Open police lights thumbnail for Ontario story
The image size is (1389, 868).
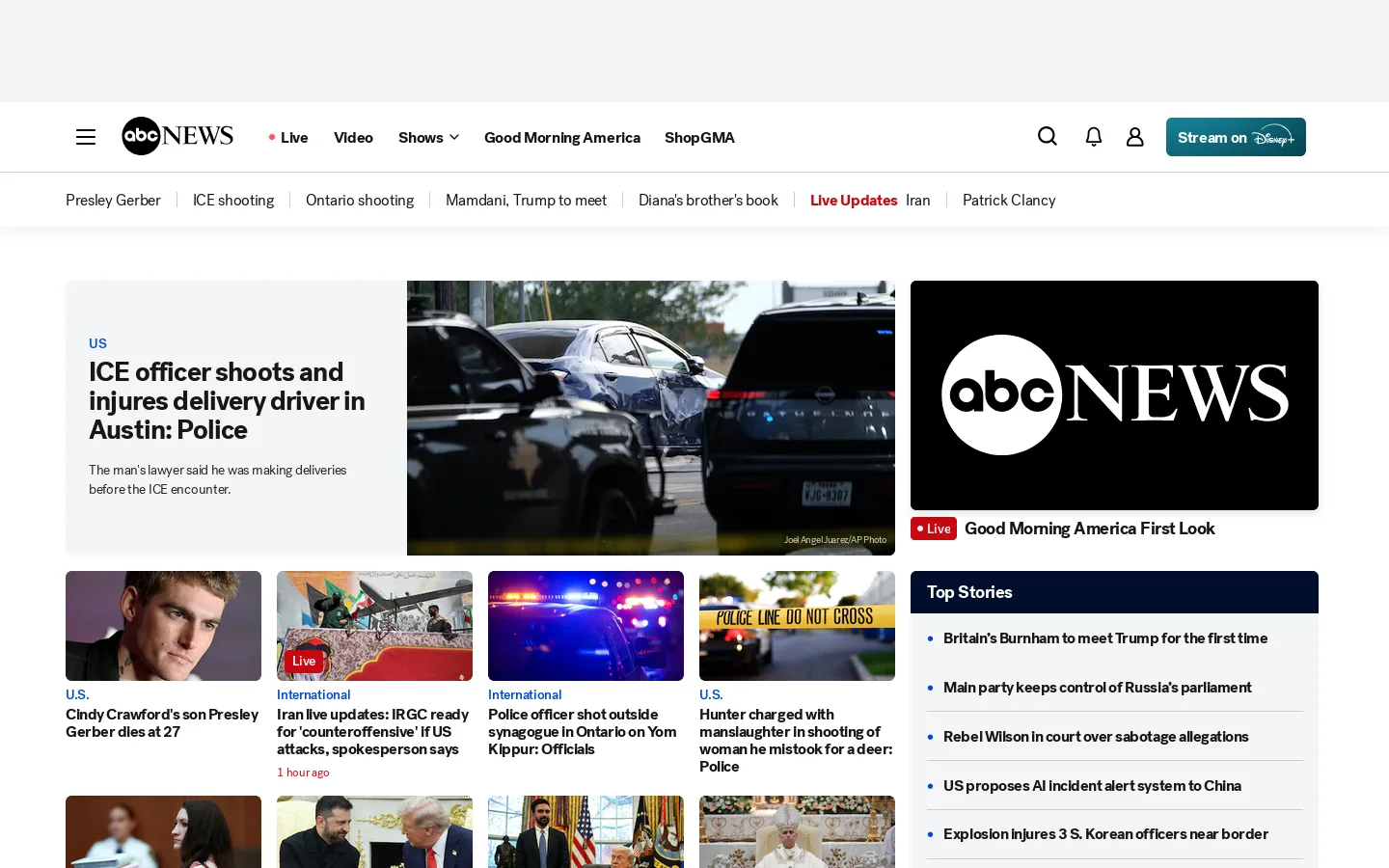point(586,626)
